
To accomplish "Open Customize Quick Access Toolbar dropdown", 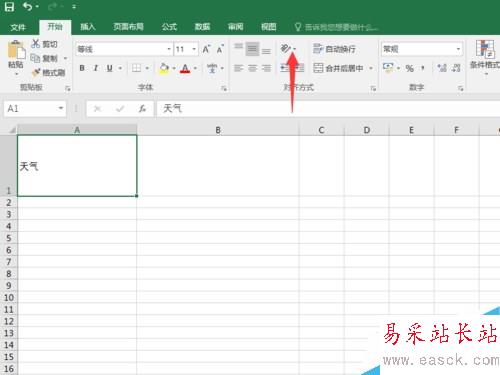I will tap(74, 7).
